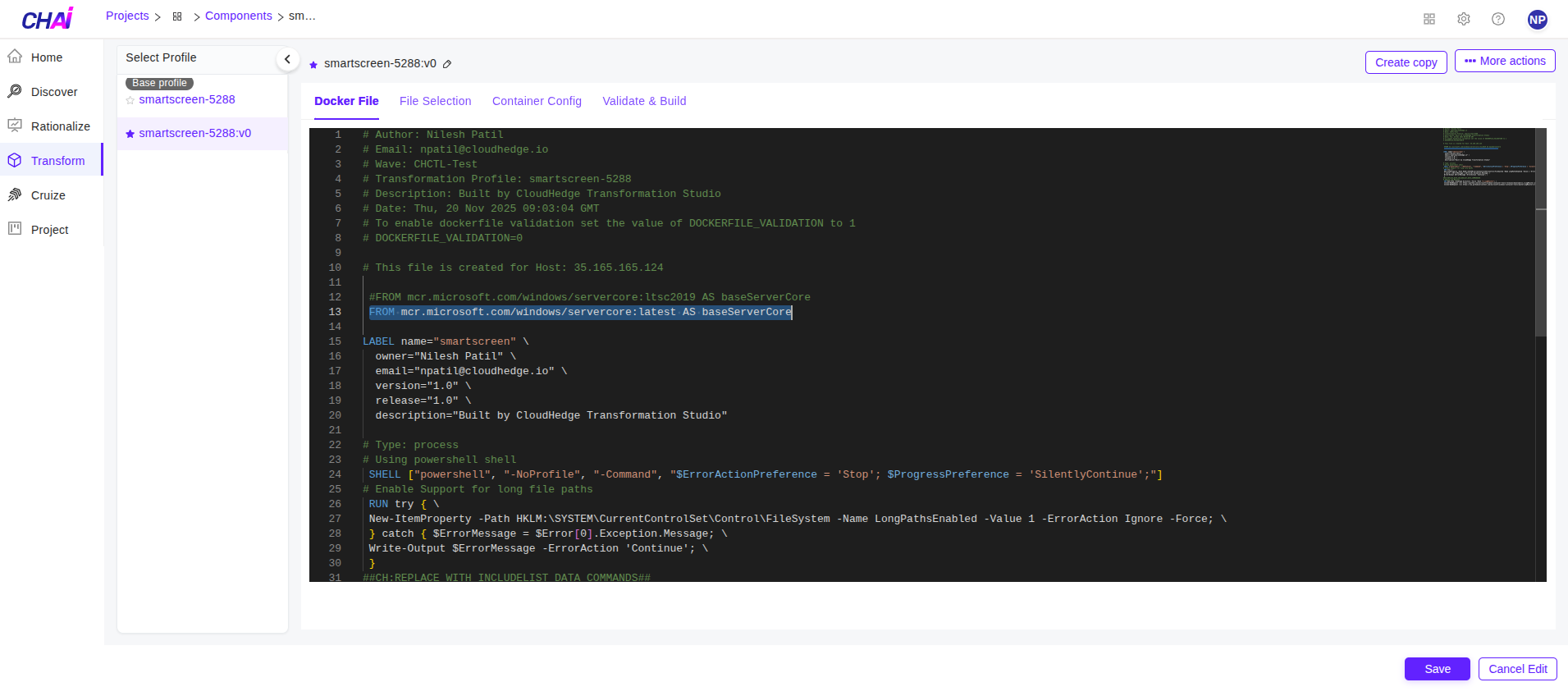This screenshot has height=696, width=1568.
Task: Open the Home sidebar icon
Action: point(15,57)
